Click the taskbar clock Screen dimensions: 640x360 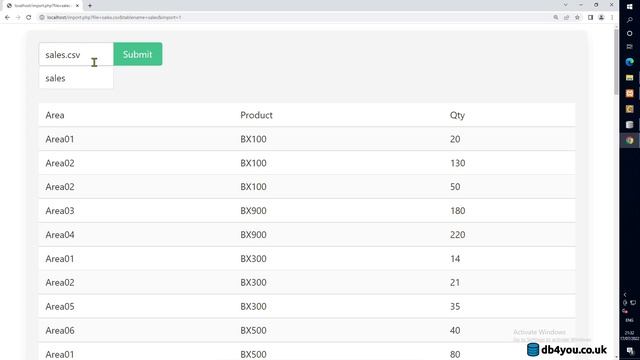[629, 336]
